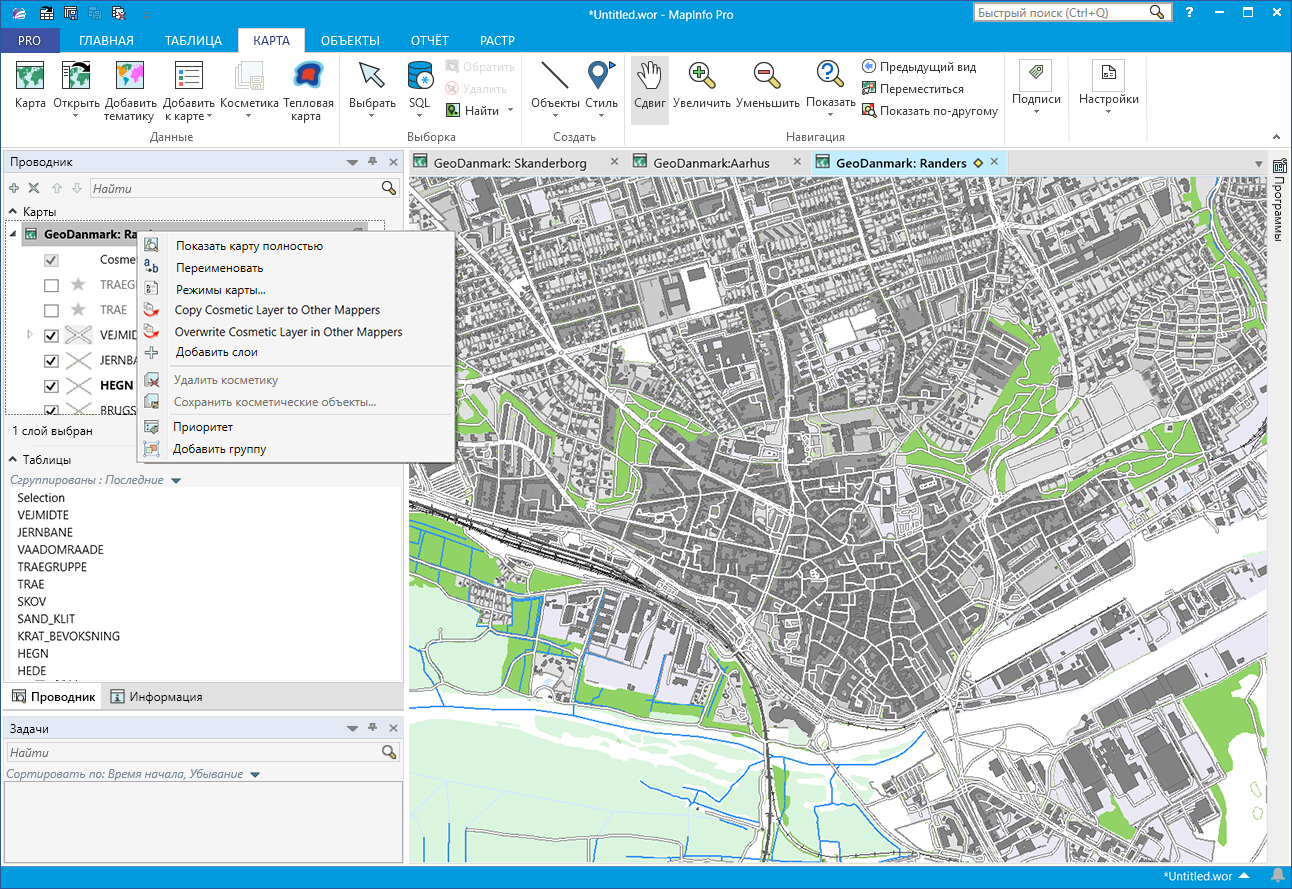Open the Программы side panel
The image size is (1292, 889).
click(x=1279, y=201)
